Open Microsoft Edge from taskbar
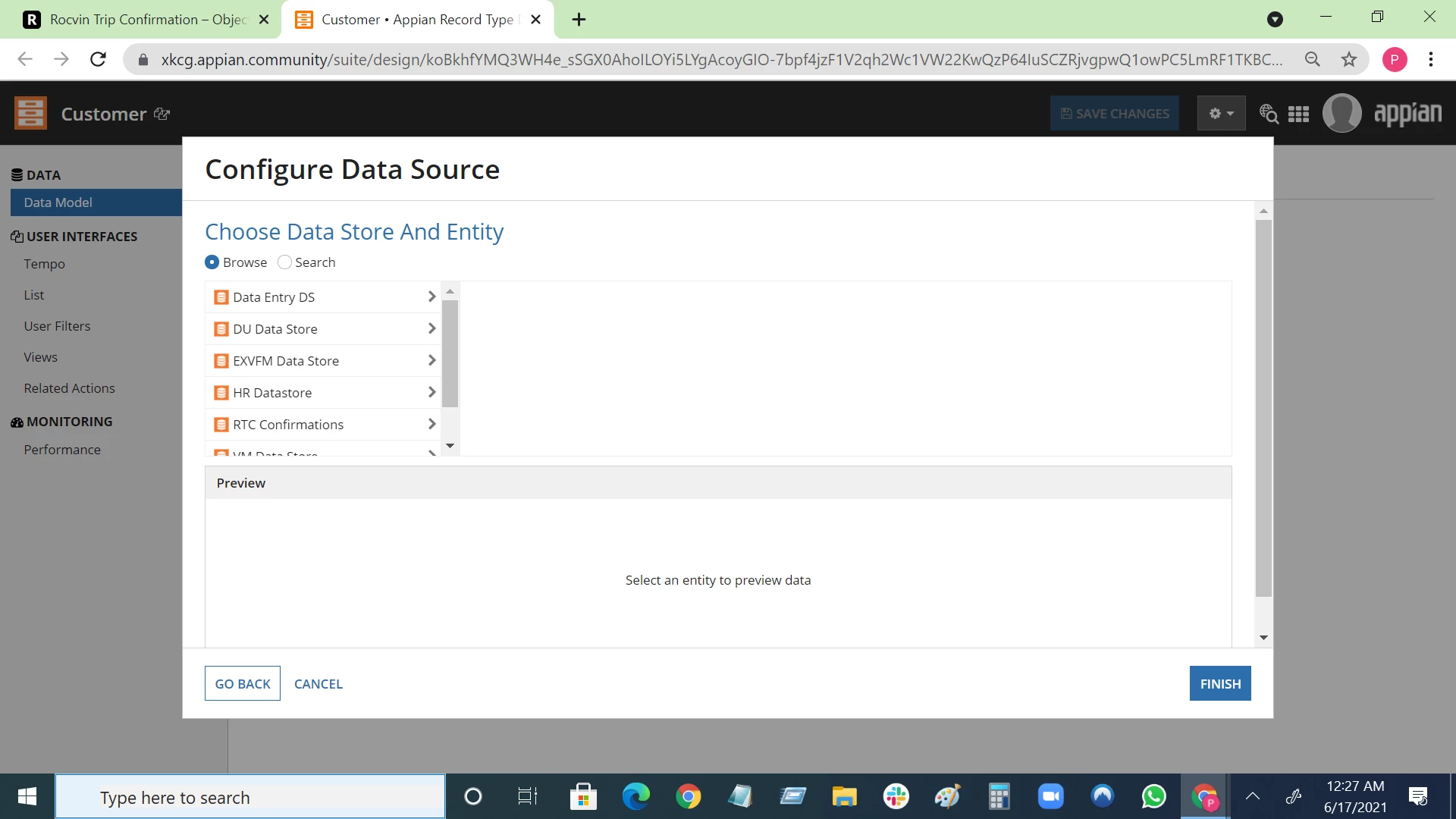This screenshot has width=1456, height=819. coord(635,796)
